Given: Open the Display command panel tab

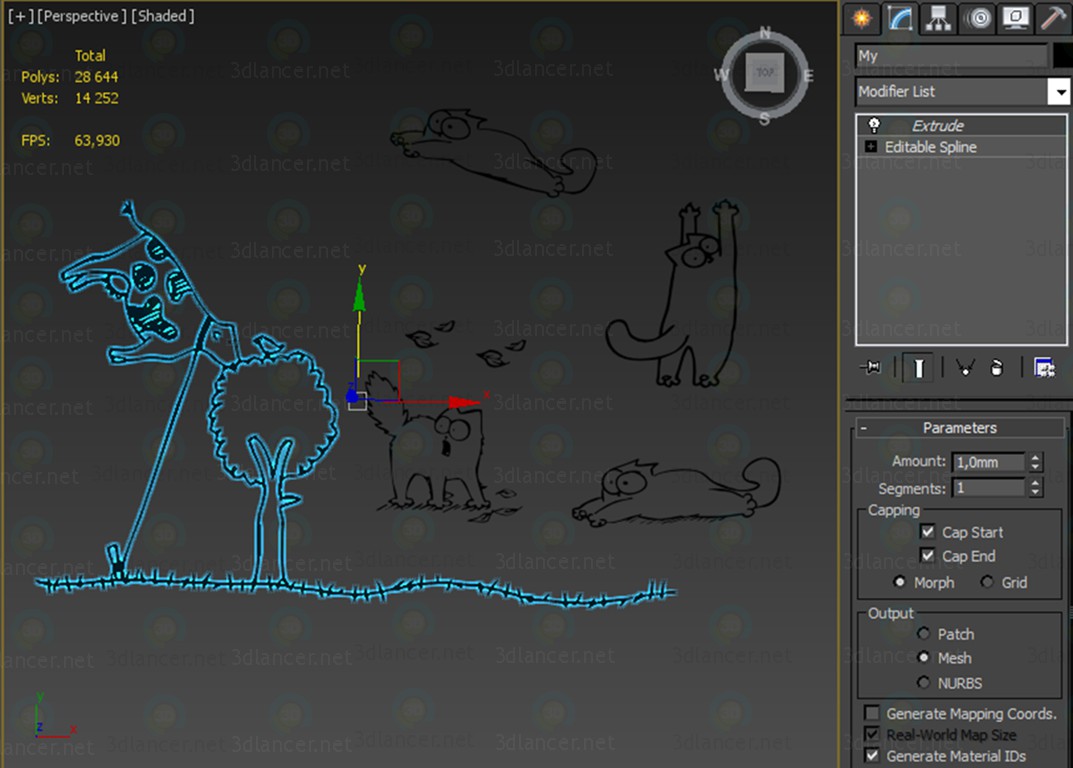Looking at the screenshot, I should click(1016, 18).
